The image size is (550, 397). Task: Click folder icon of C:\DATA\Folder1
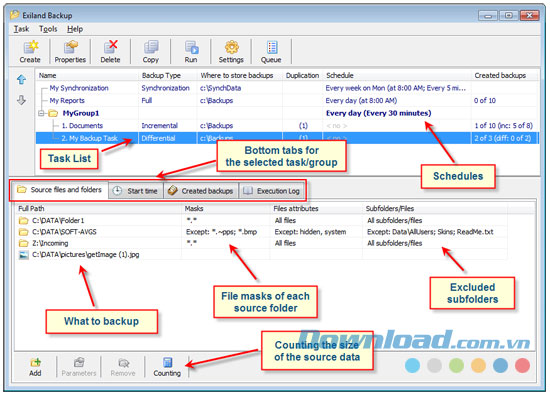(24, 221)
